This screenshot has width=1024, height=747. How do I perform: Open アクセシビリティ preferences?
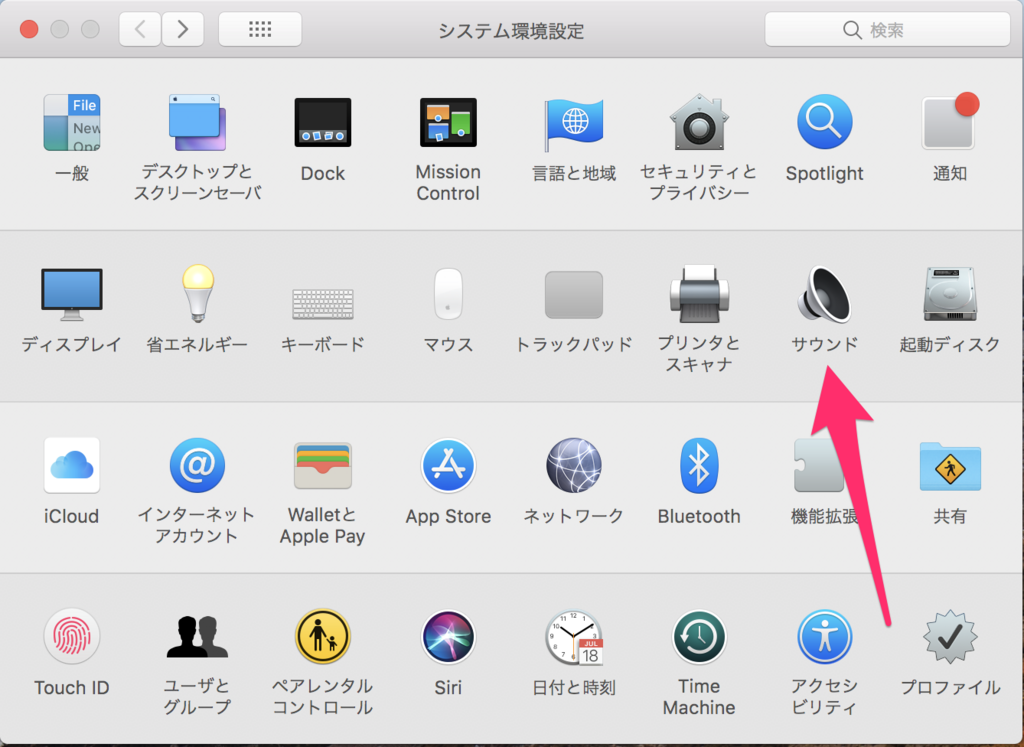[x=824, y=637]
